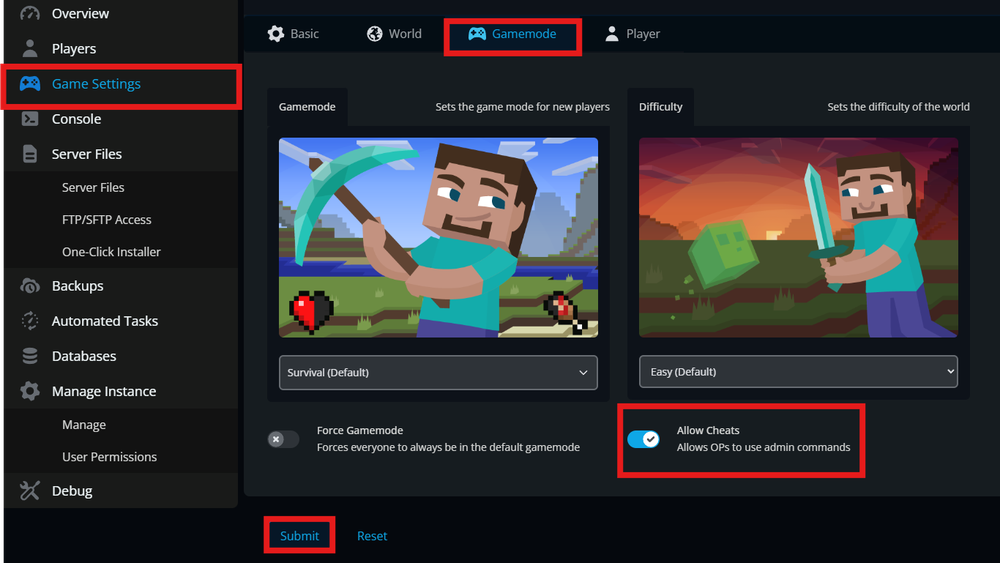
Task: Open the Basic settings tab
Action: 293,34
